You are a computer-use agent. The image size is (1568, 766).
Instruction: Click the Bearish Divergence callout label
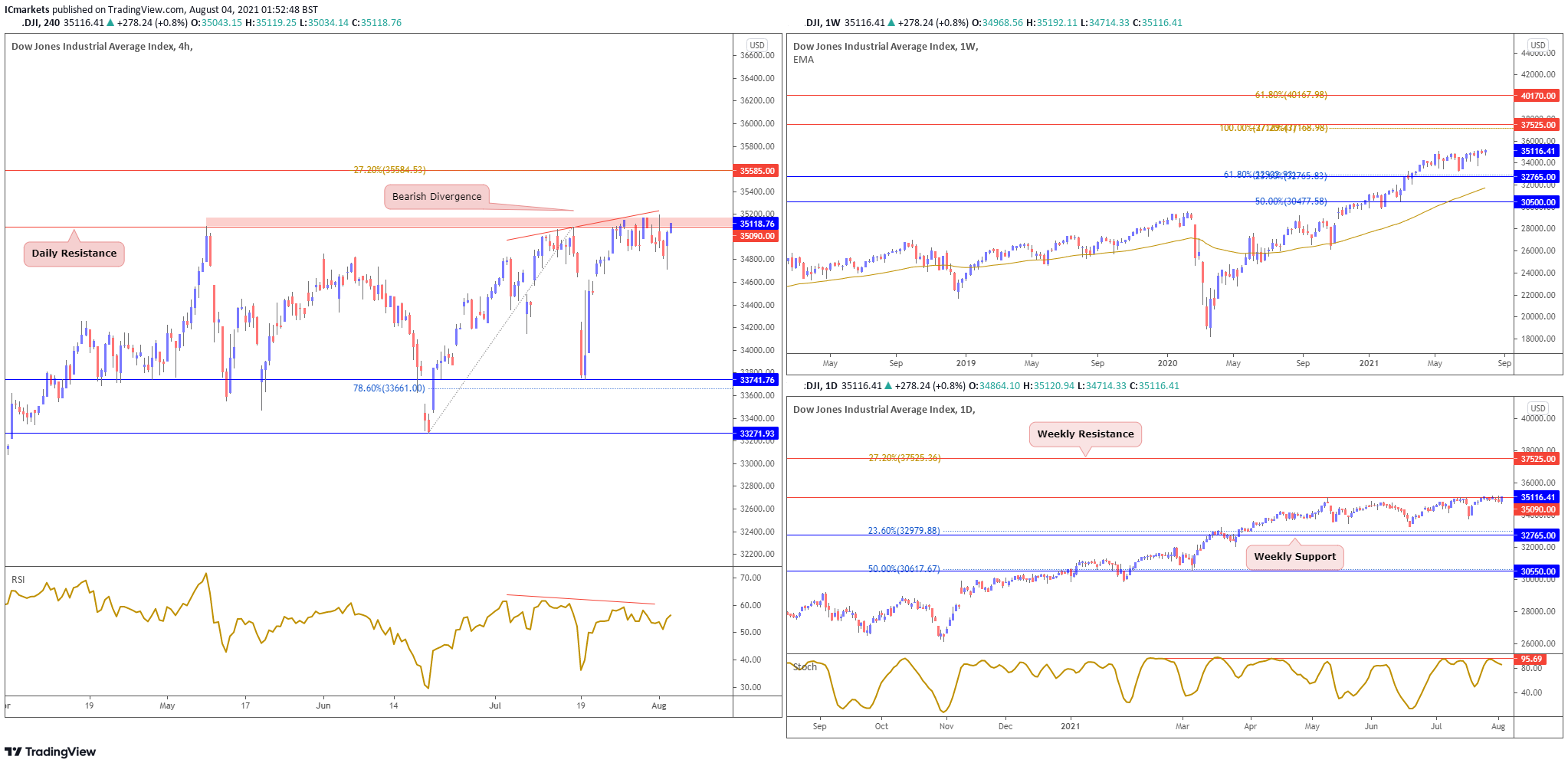[x=437, y=197]
